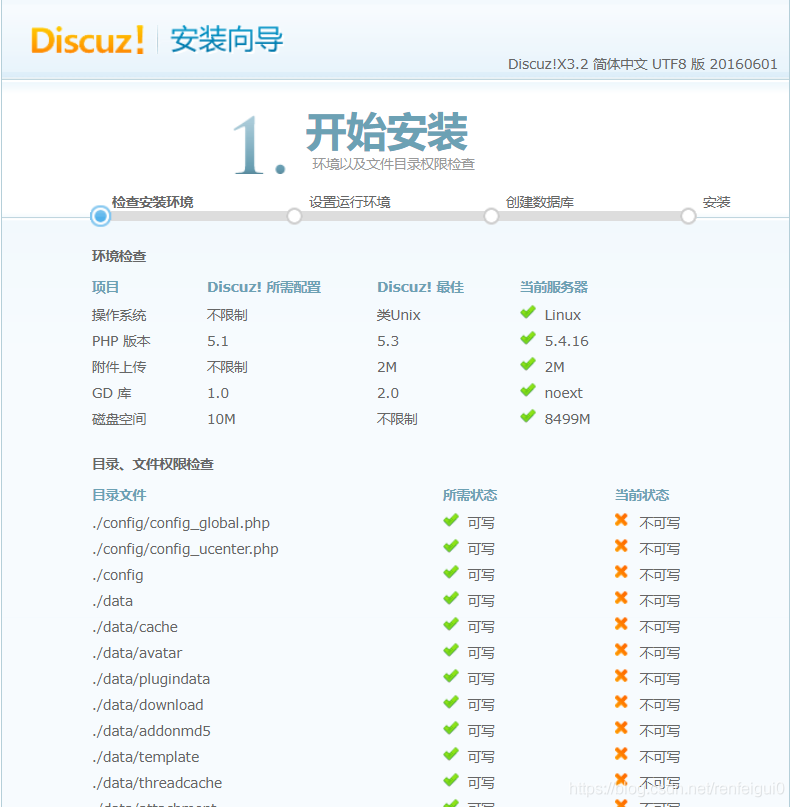This screenshot has height=807, width=794.
Task: Click orange X for ./data/download
Action: [x=621, y=701]
